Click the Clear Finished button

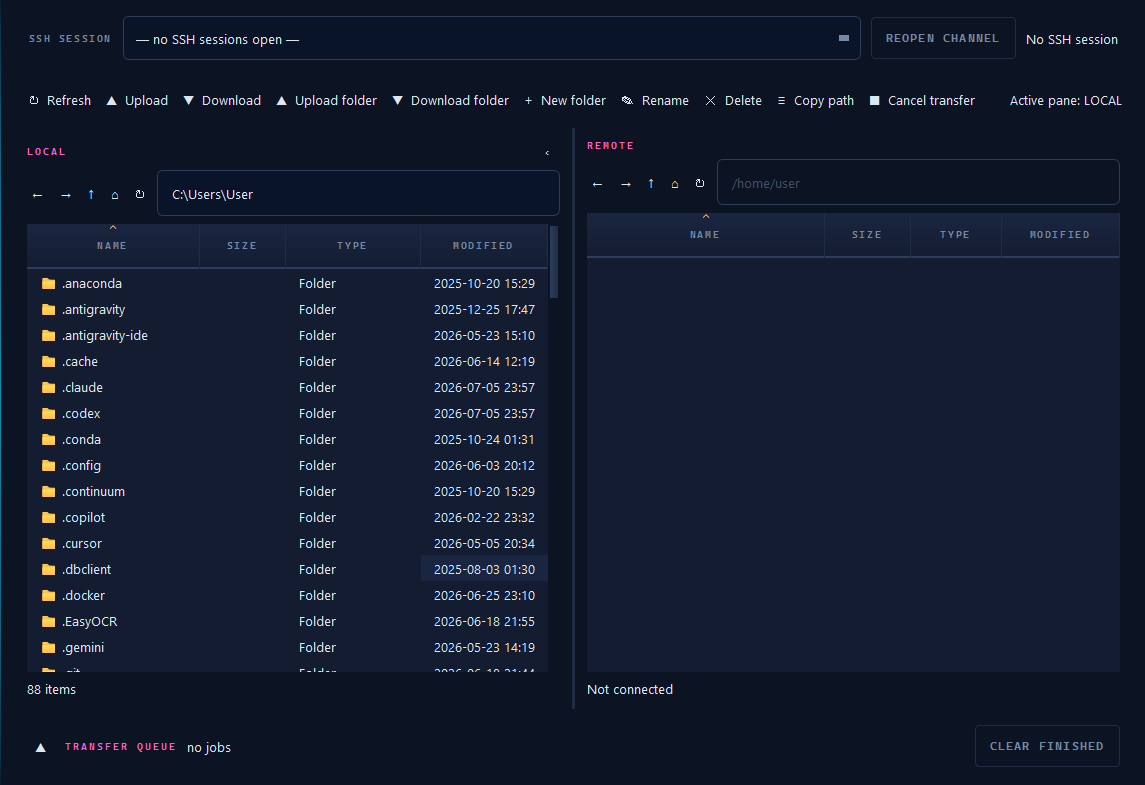click(x=1046, y=746)
